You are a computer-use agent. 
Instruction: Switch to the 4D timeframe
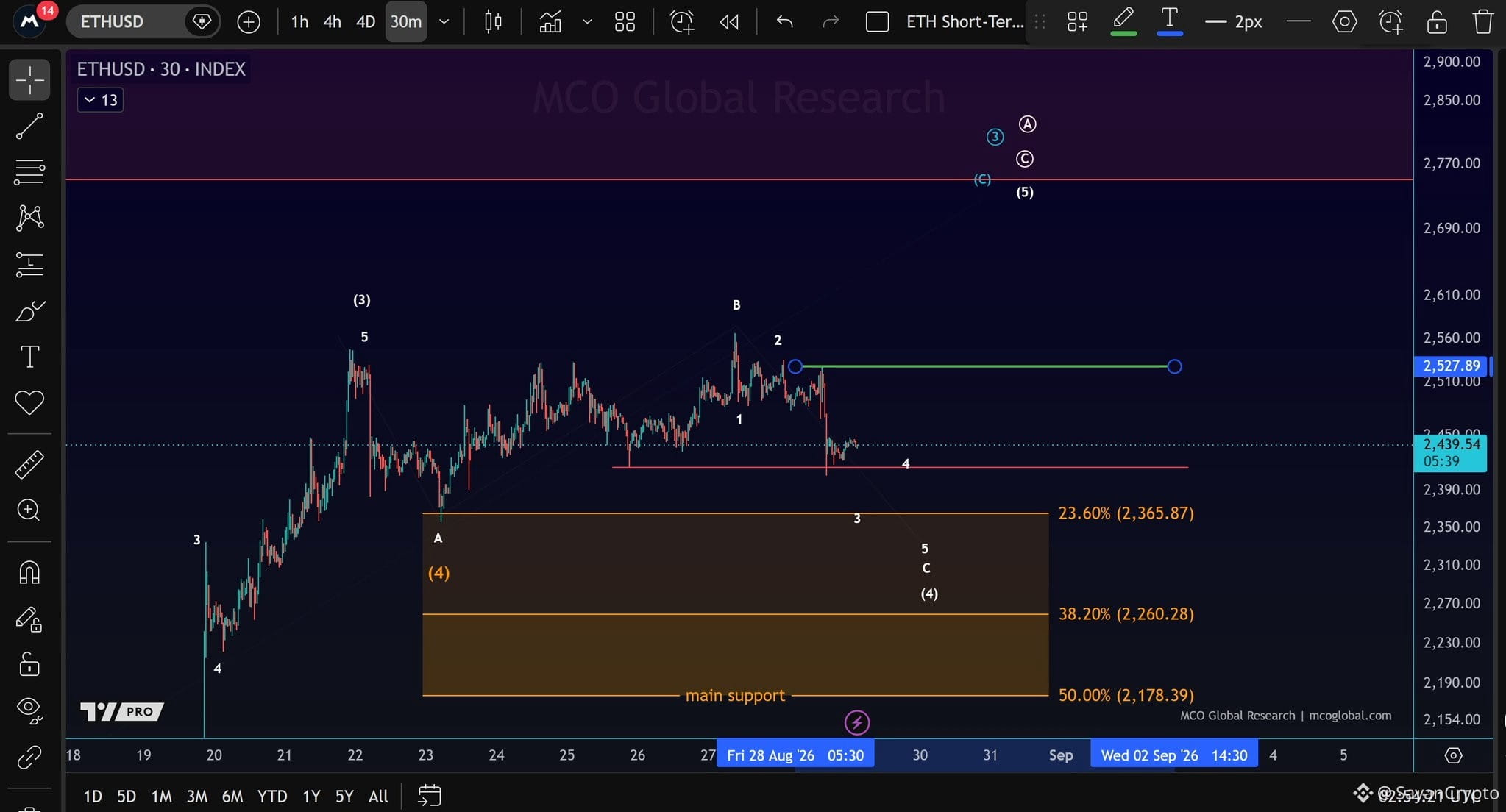366,22
